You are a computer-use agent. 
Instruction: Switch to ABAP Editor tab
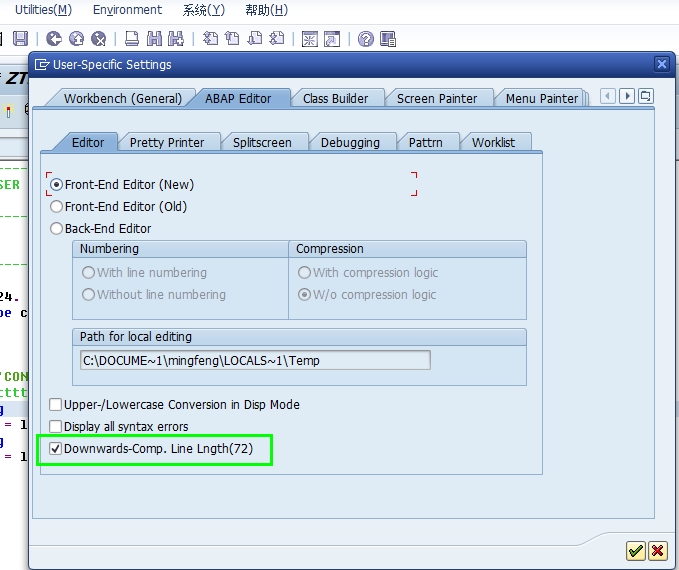(x=238, y=98)
